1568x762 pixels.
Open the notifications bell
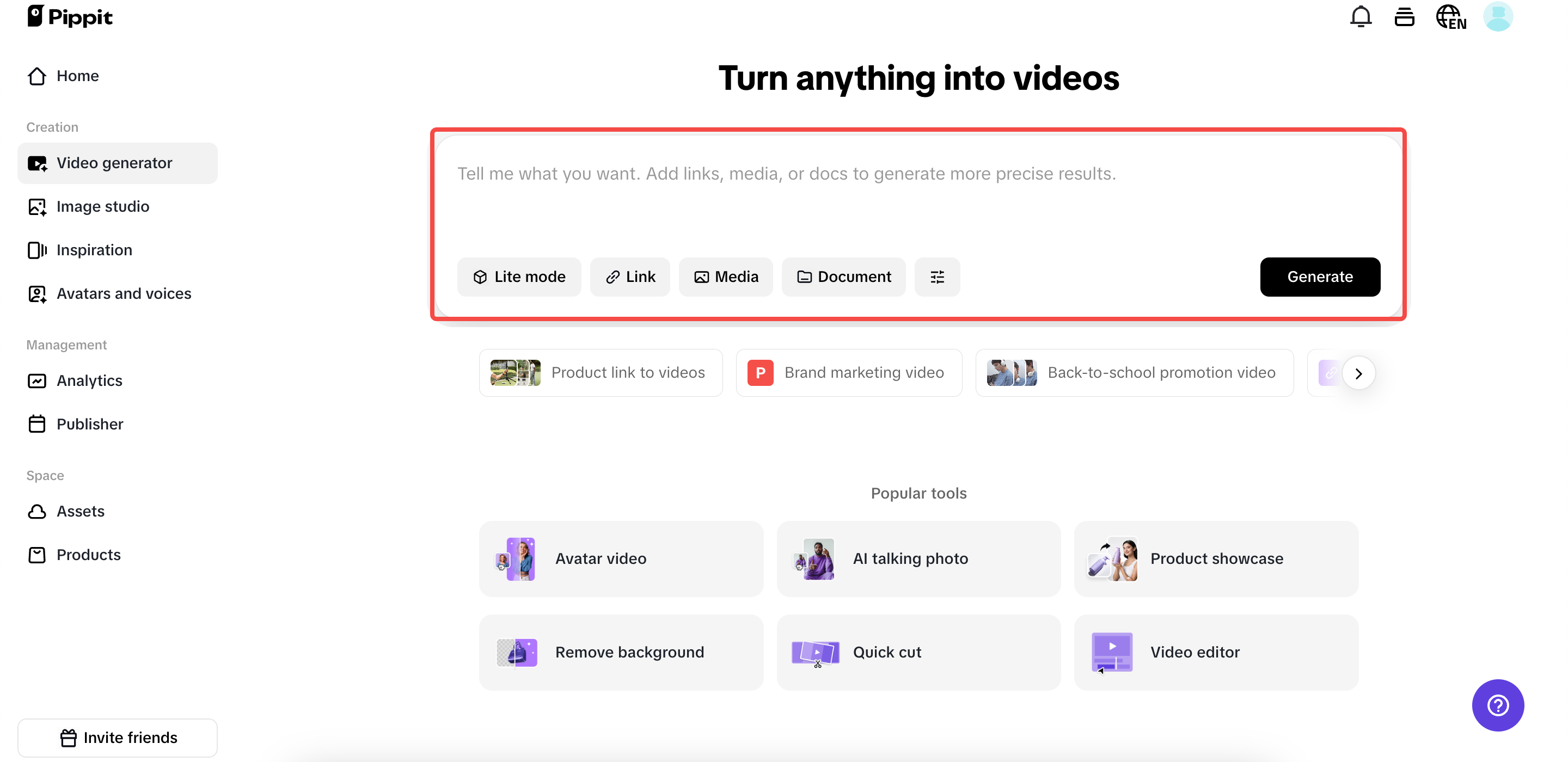pos(1361,16)
